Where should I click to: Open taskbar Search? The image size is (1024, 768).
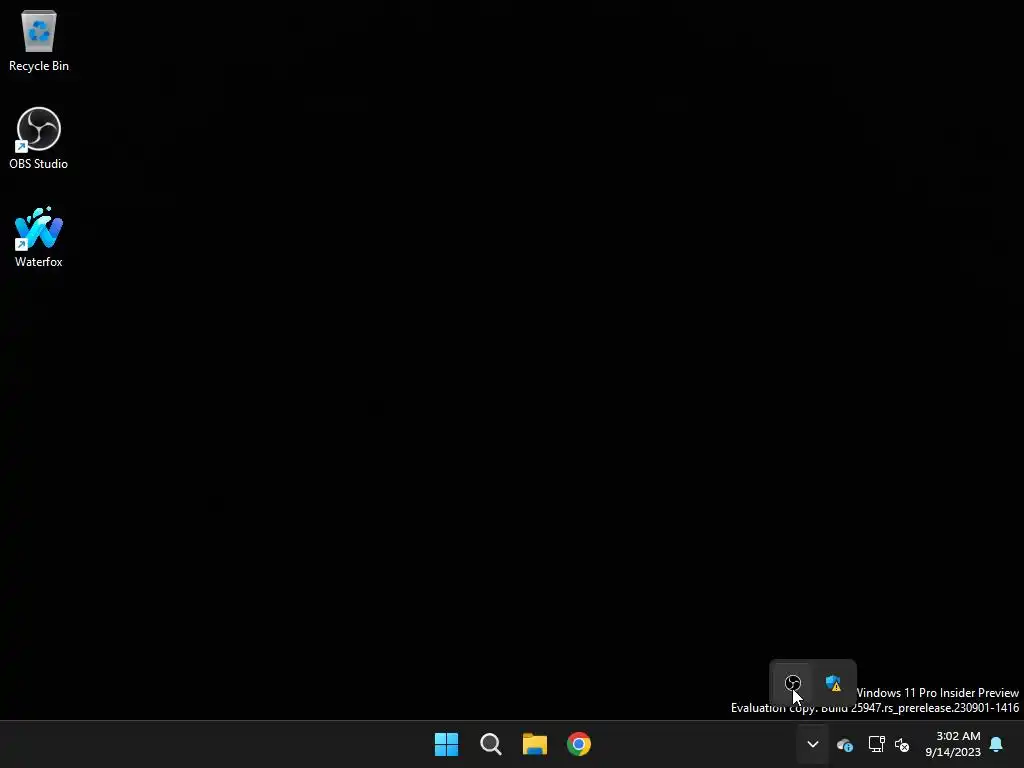pos(490,744)
